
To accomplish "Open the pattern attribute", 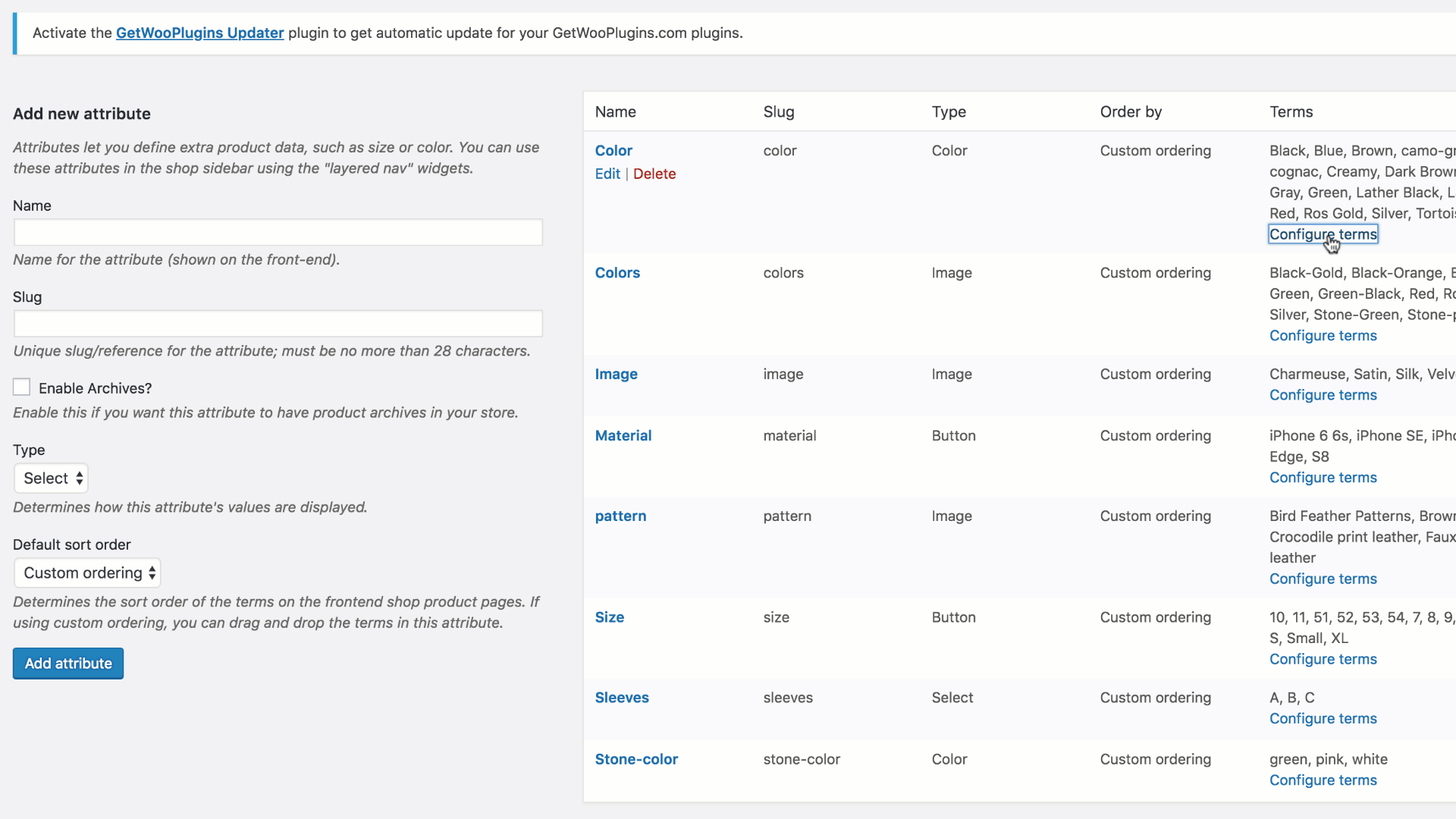I will pos(620,516).
